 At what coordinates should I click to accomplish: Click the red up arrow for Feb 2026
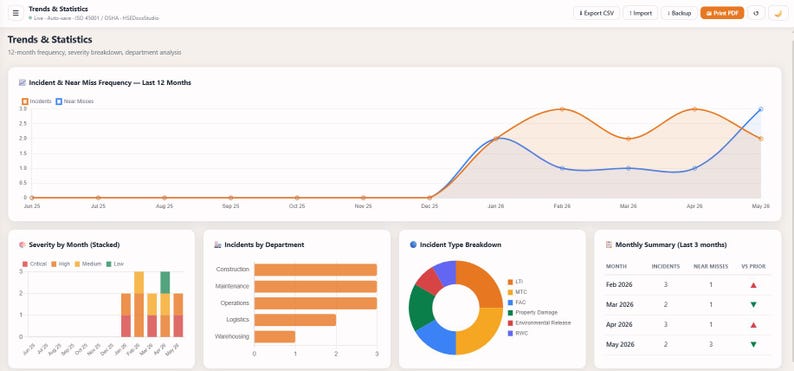pyautogui.click(x=753, y=285)
